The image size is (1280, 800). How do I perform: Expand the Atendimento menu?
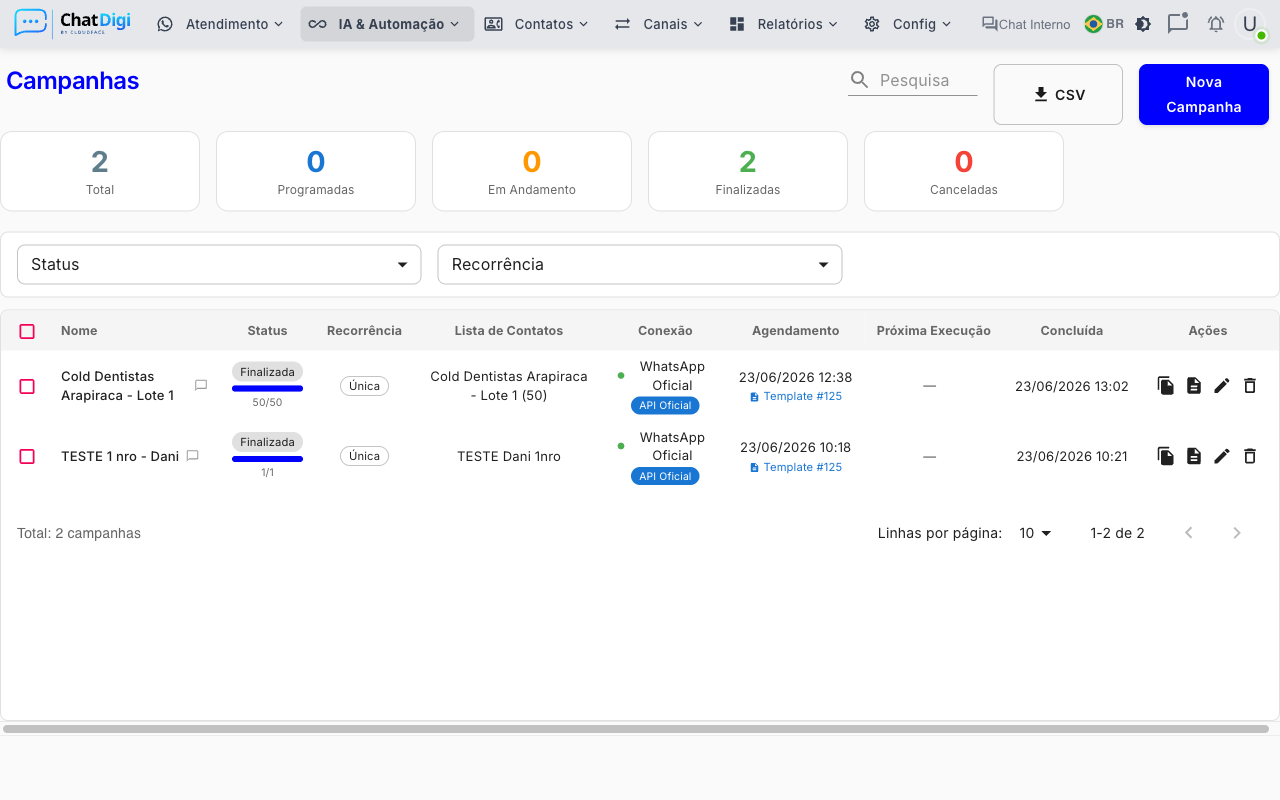(220, 24)
